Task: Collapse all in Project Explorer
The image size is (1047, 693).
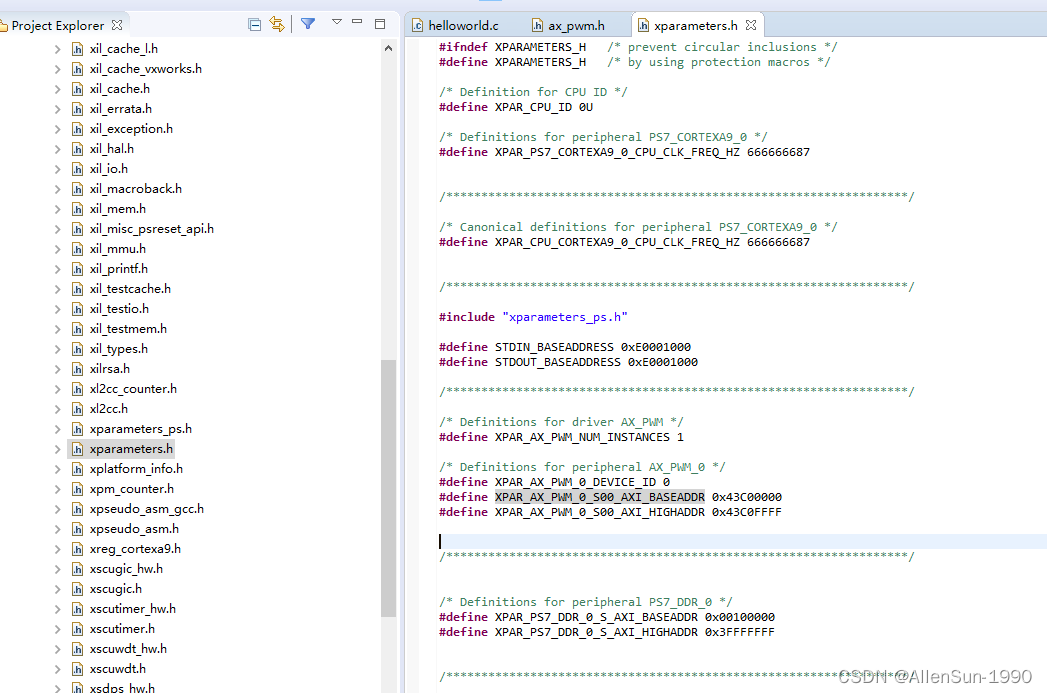Action: (x=254, y=25)
